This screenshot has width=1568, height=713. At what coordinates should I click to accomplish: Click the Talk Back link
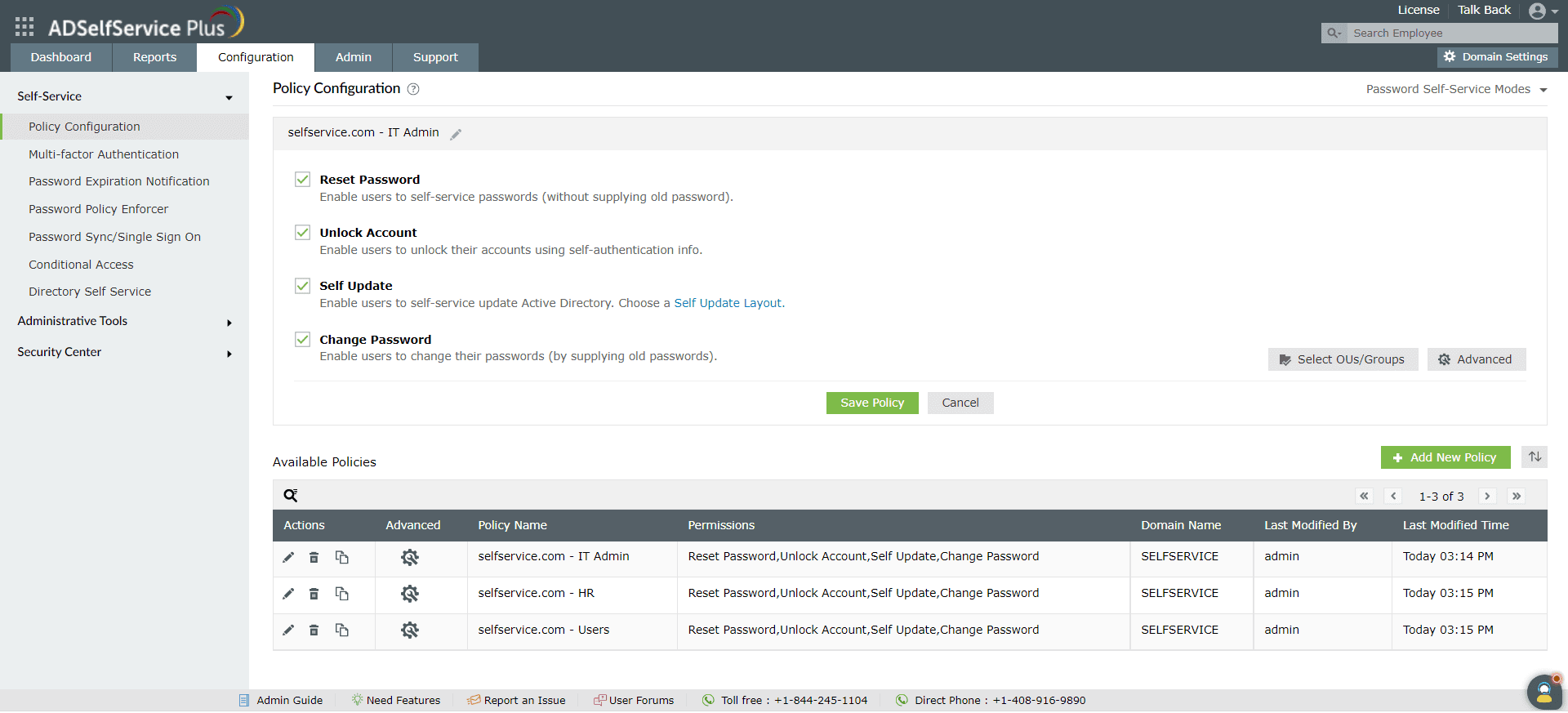tap(1484, 10)
